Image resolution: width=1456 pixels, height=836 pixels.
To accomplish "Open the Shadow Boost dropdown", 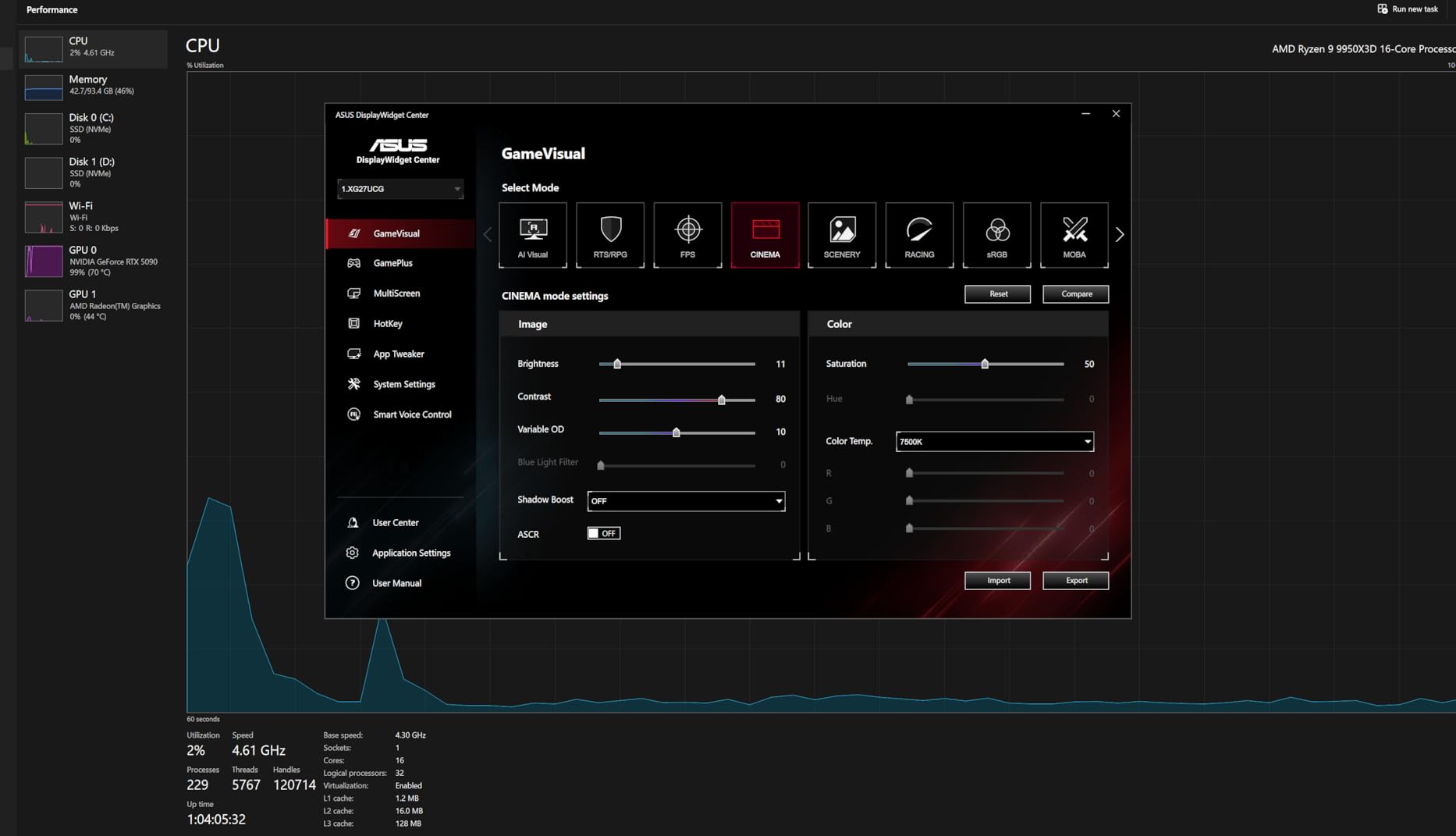I will click(686, 501).
